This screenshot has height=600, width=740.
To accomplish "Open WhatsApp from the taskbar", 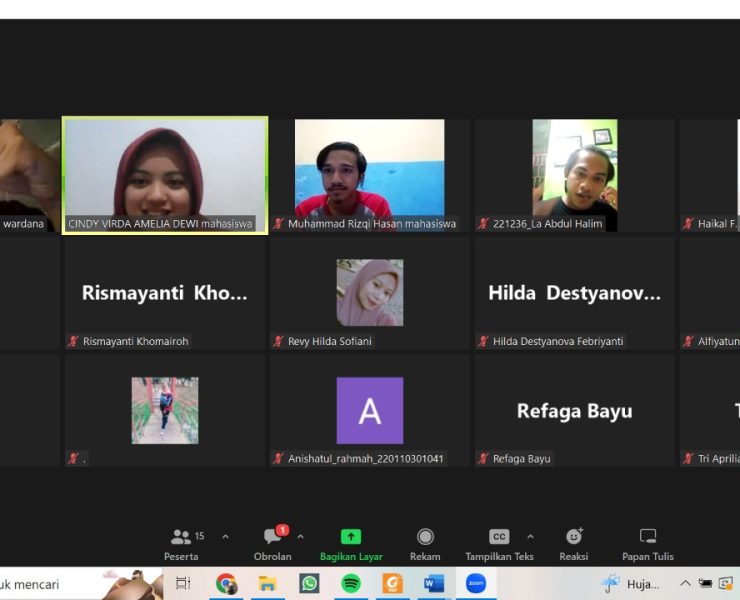I will pos(309,583).
